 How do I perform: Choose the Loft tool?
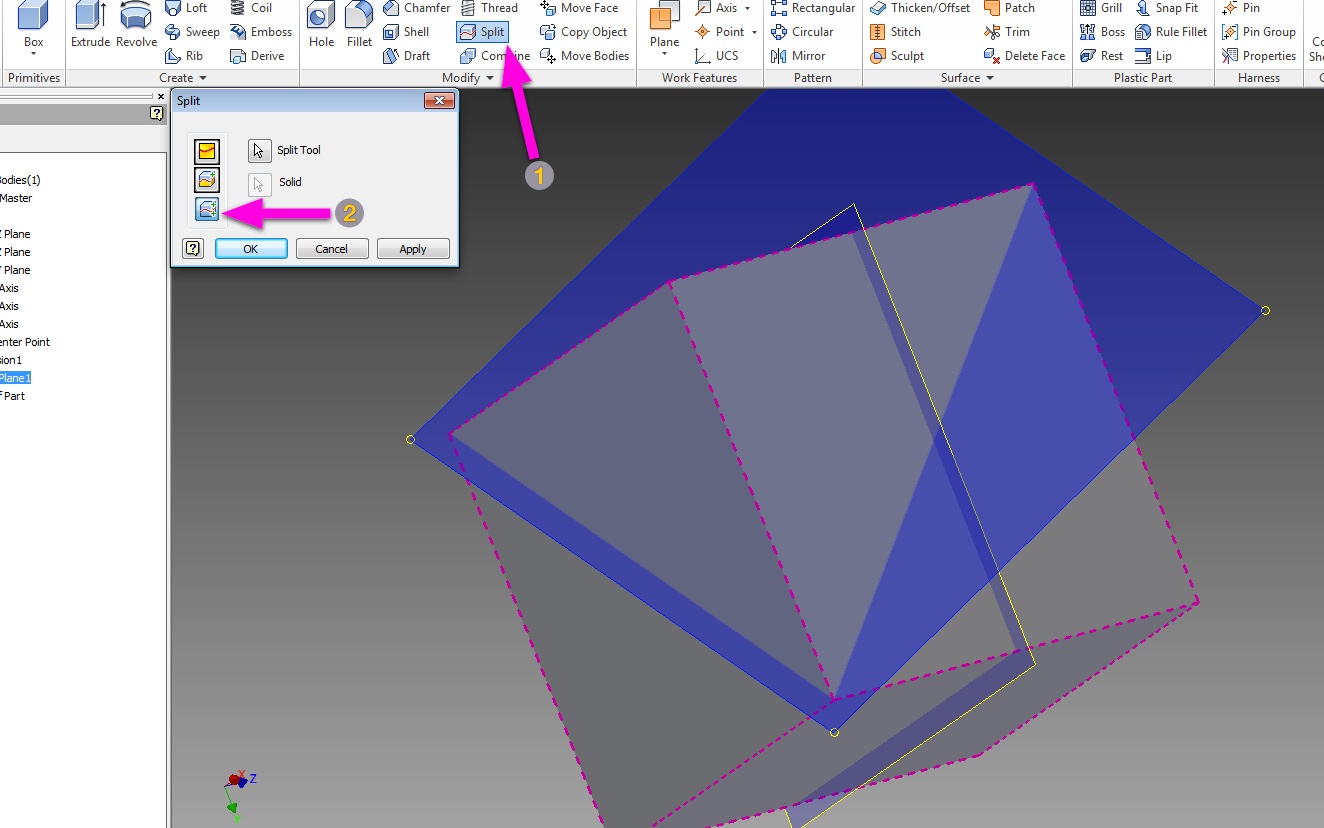point(187,8)
